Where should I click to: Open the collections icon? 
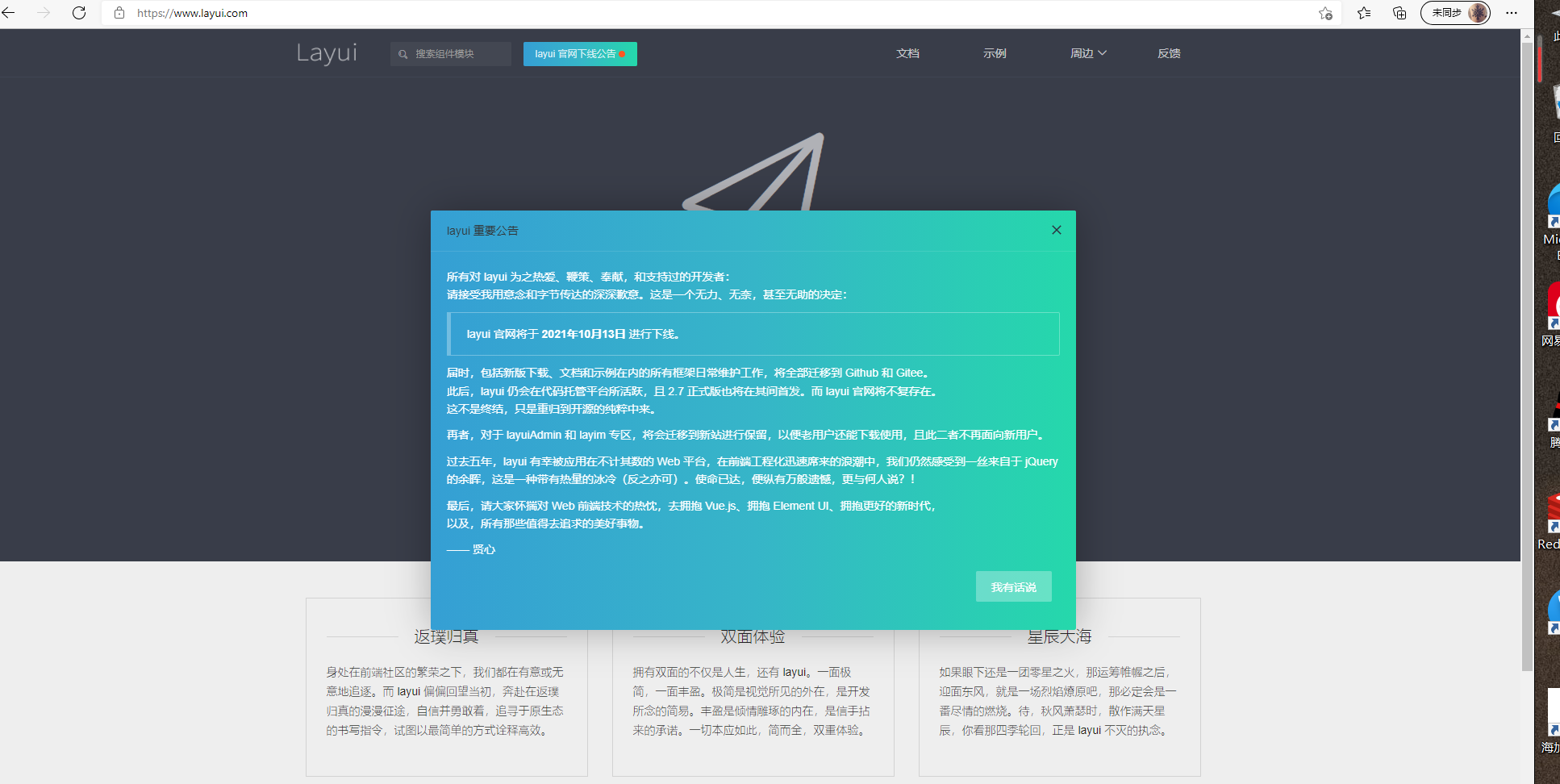tap(1399, 13)
